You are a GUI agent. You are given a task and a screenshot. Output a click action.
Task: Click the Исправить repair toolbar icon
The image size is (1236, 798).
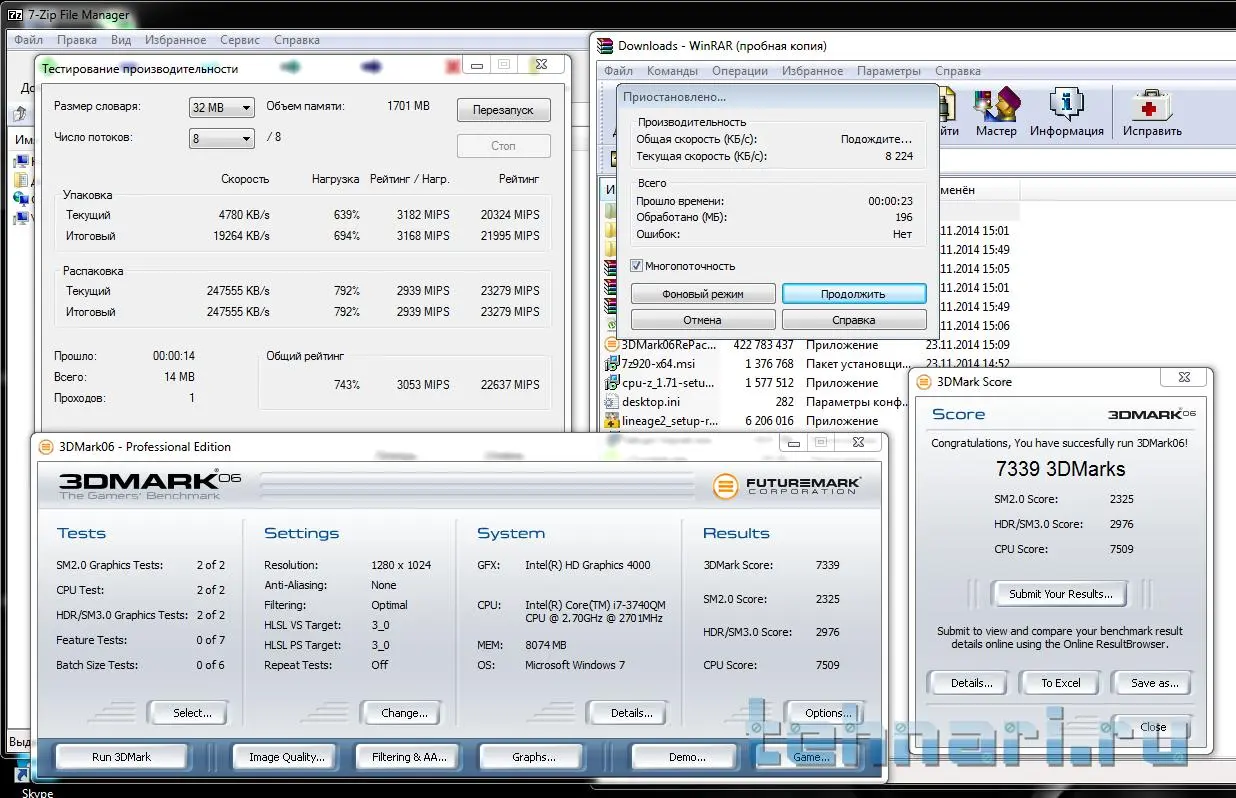(1151, 110)
